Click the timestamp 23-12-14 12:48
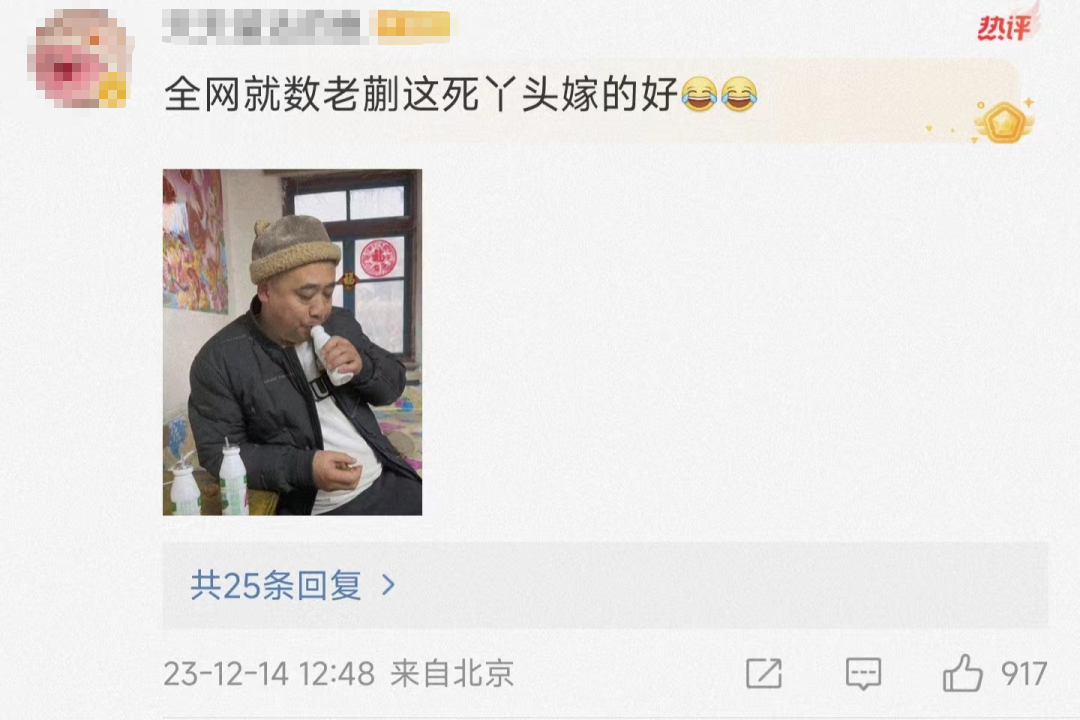1080x720 pixels. point(269,673)
